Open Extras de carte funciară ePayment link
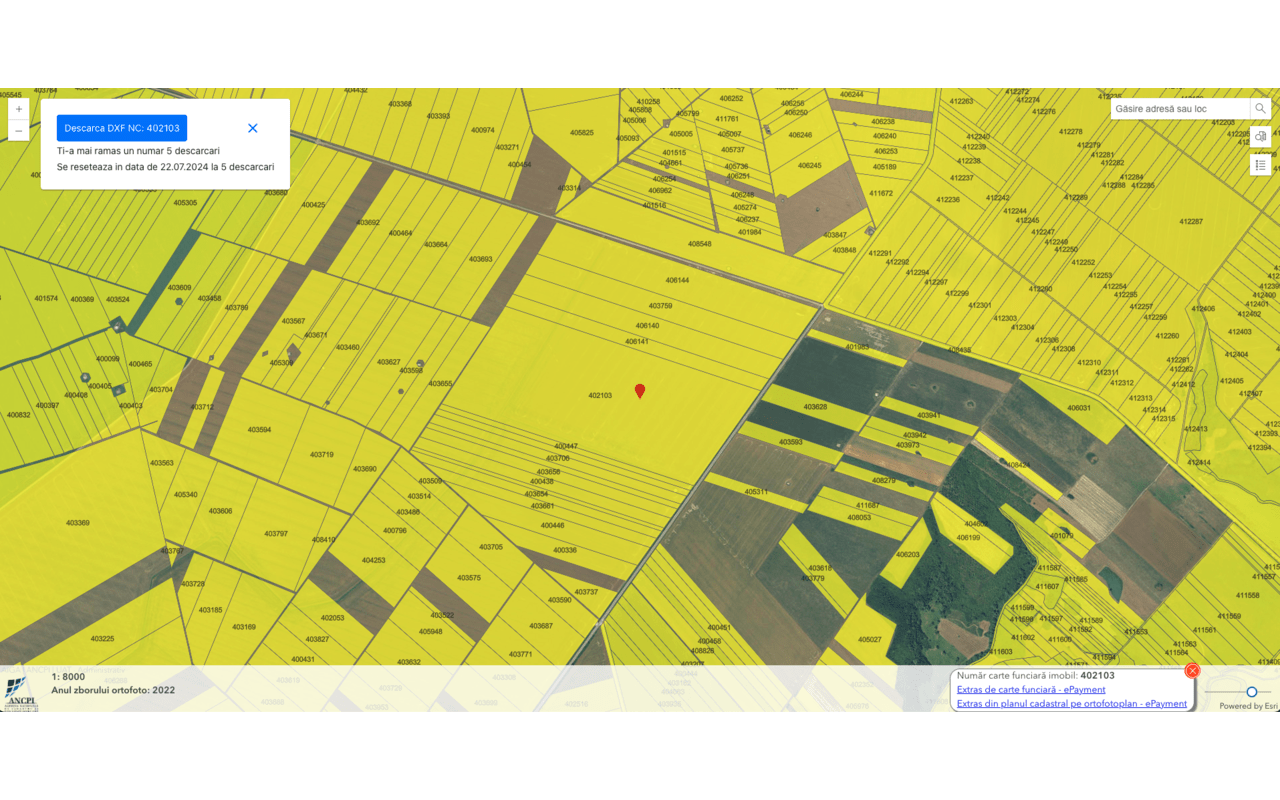Screen dimensions: 1280x800 1031,690
